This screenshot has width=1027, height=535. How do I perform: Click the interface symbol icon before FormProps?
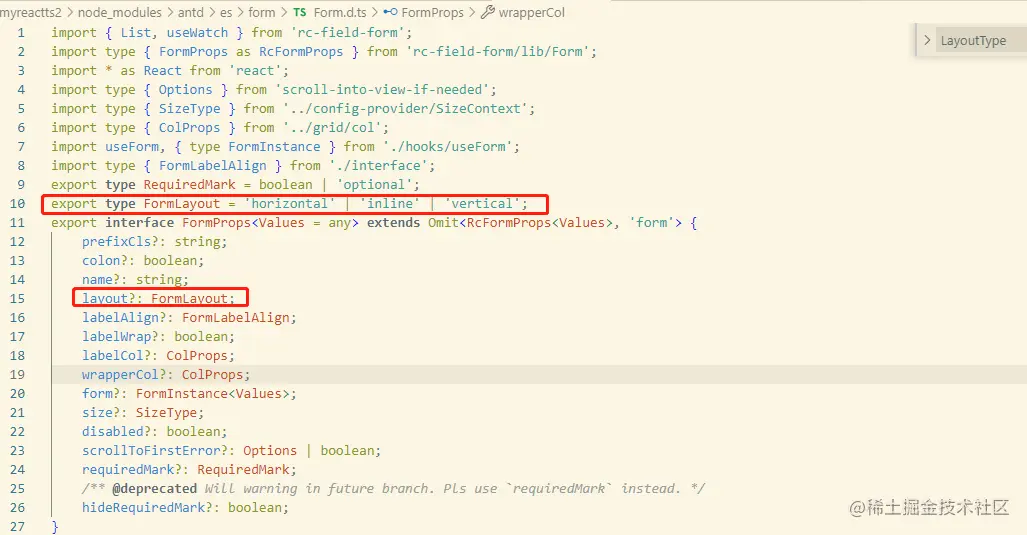pos(390,12)
